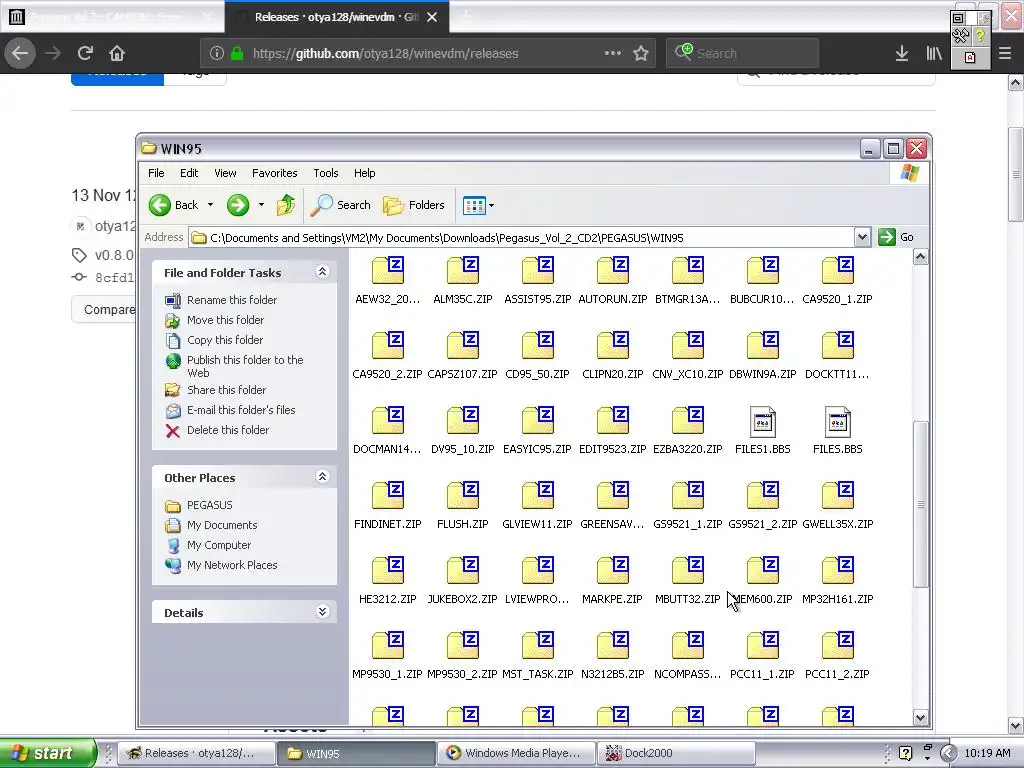
Task: Toggle the Folders pane button
Action: point(413,205)
